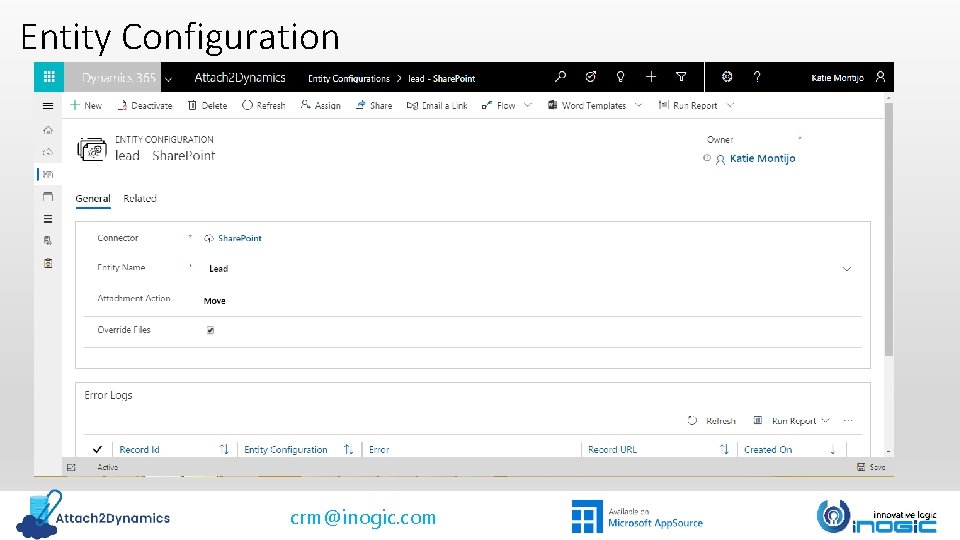Image resolution: width=960 pixels, height=540 pixels.
Task: Click Email a Link command
Action: pos(437,105)
